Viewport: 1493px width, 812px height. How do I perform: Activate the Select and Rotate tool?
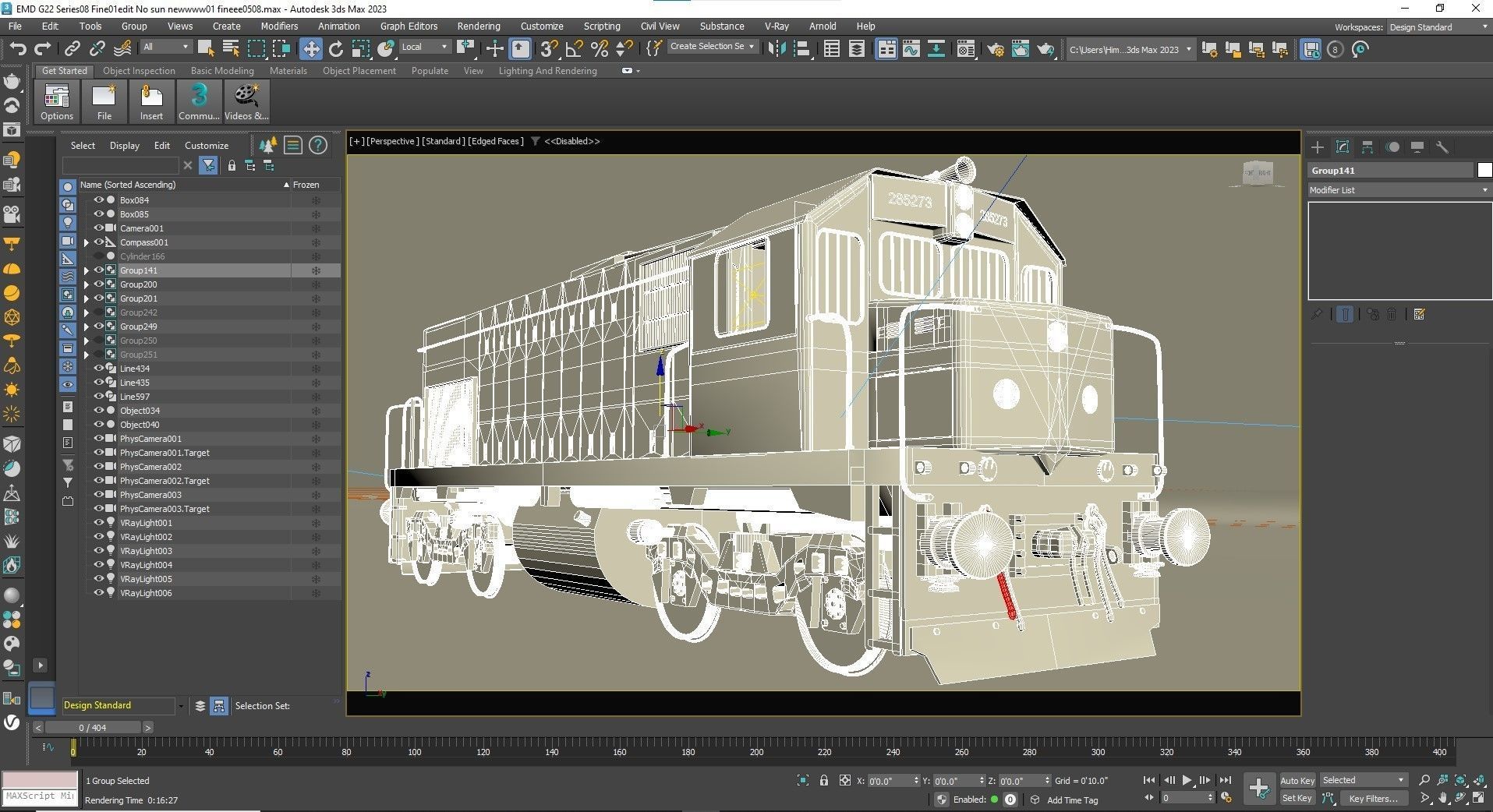coord(336,49)
